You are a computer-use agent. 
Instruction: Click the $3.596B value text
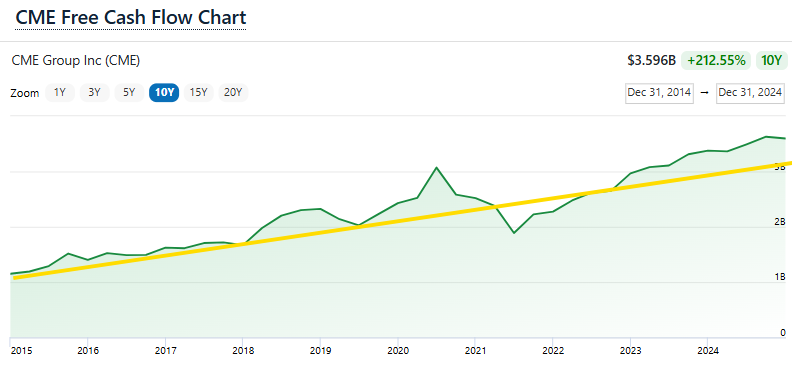tap(652, 61)
